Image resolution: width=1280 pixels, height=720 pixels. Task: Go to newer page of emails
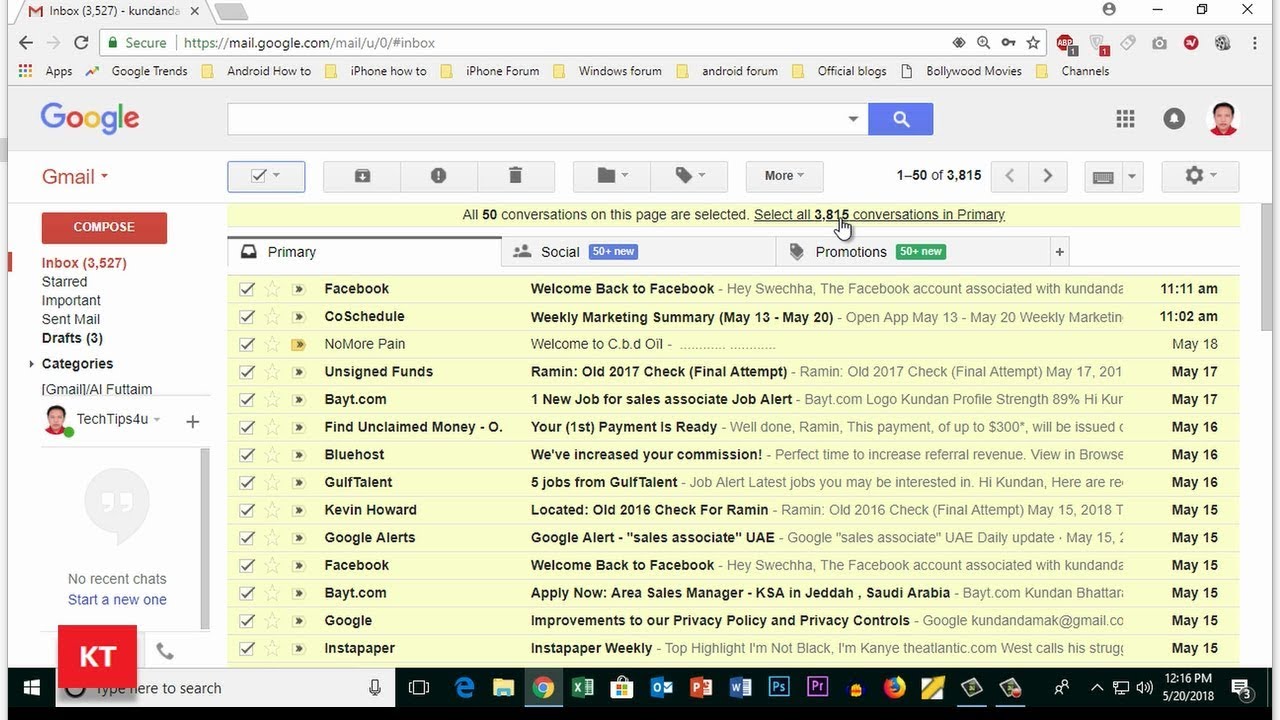[1010, 176]
